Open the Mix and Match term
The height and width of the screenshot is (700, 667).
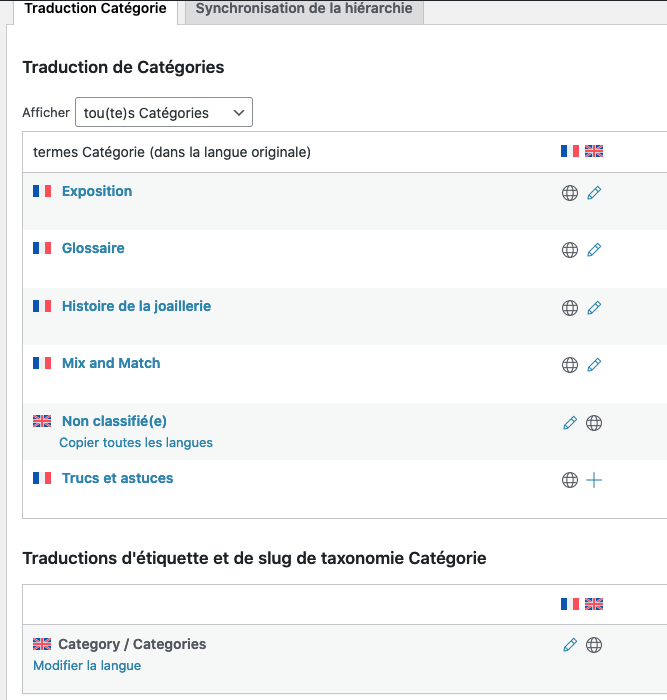tap(111, 363)
